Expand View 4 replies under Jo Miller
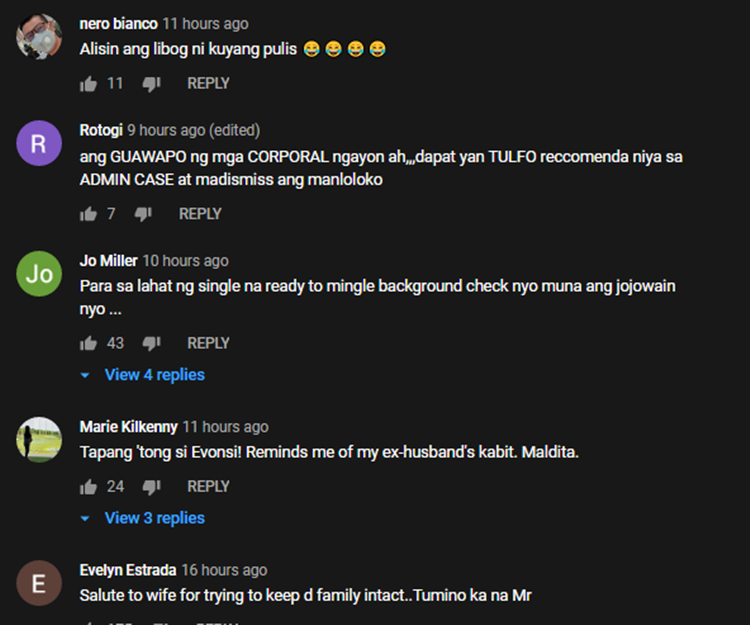 (x=154, y=375)
